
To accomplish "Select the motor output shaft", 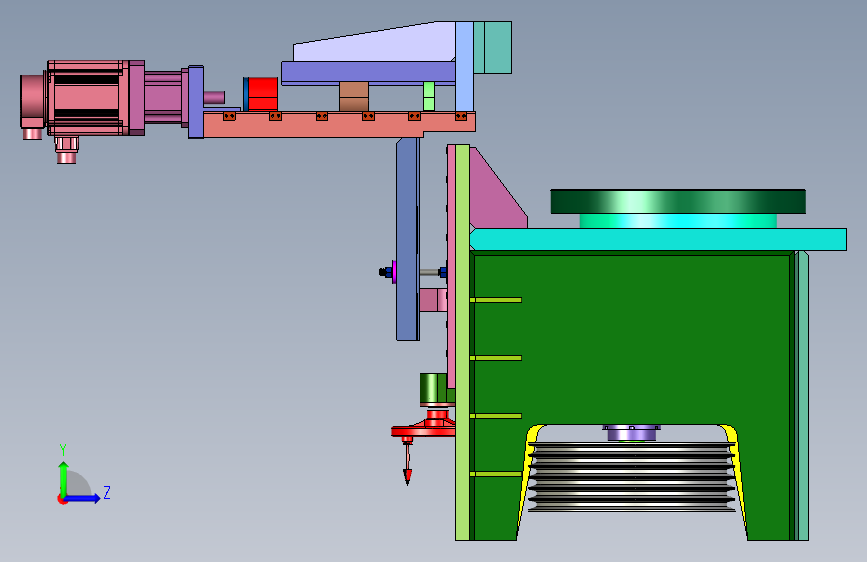I will coord(214,98).
